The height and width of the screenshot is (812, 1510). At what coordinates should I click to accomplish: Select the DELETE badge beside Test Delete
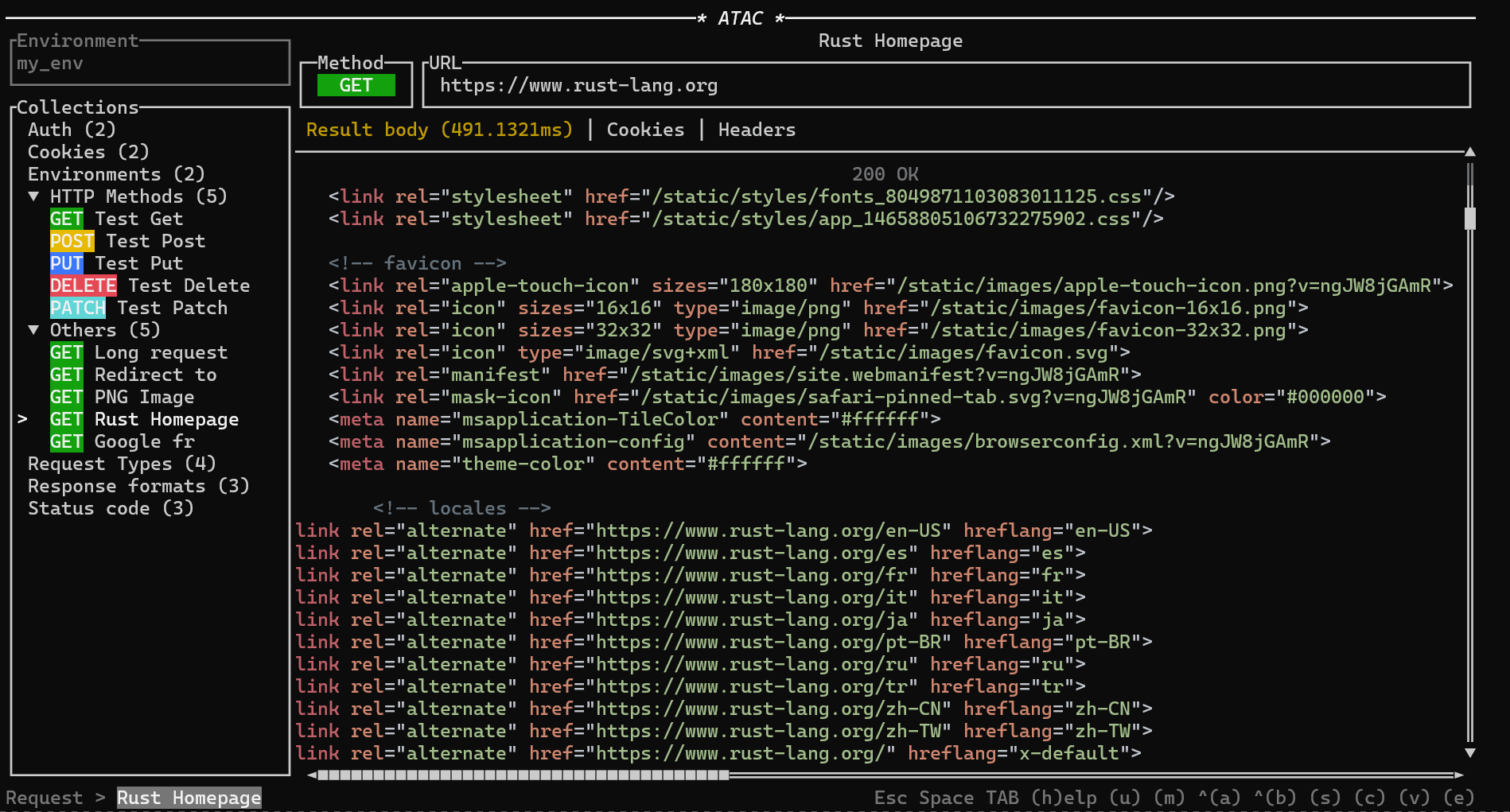pos(84,286)
